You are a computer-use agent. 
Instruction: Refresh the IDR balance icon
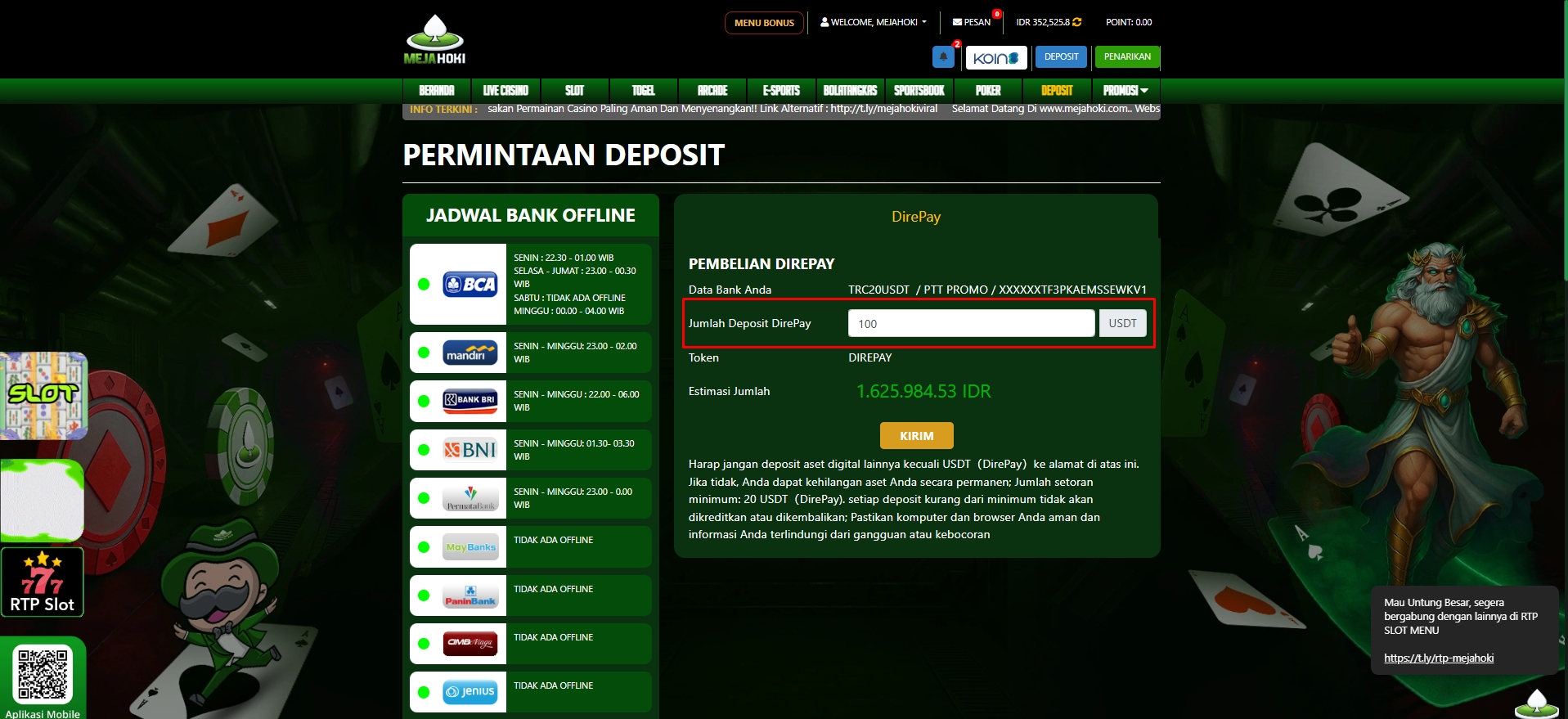tap(1077, 22)
